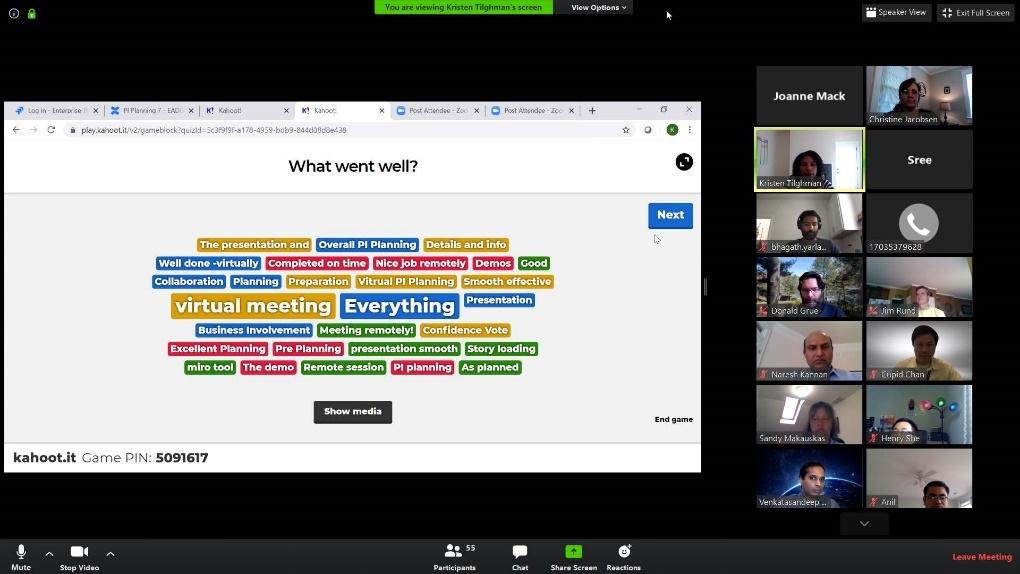Image resolution: width=1020 pixels, height=574 pixels.
Task: Click the Participants icon in Zoom toolbar
Action: coord(454,552)
